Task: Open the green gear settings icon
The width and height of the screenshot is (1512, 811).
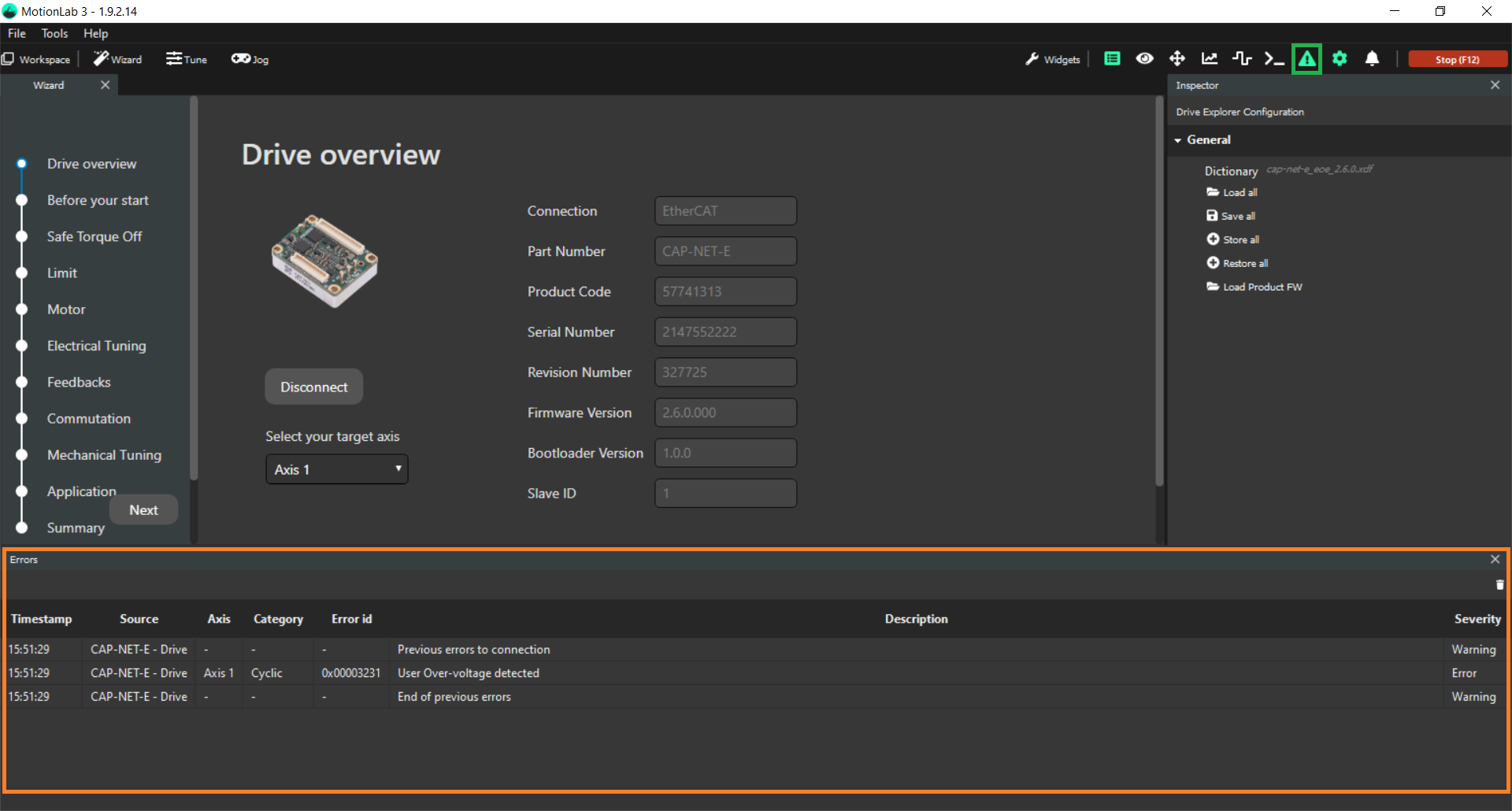Action: (x=1340, y=58)
